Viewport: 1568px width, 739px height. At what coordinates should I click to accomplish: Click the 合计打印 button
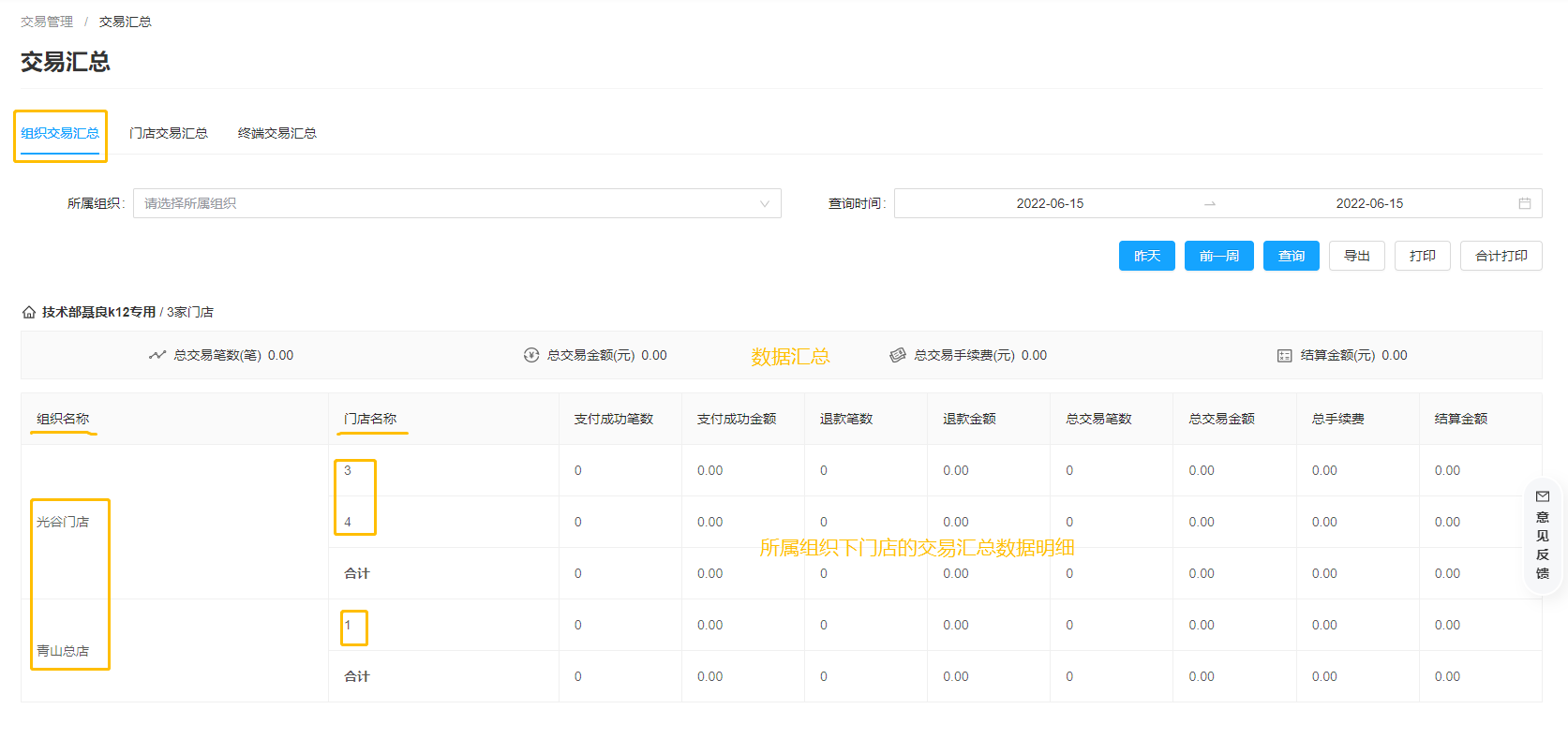click(1501, 256)
